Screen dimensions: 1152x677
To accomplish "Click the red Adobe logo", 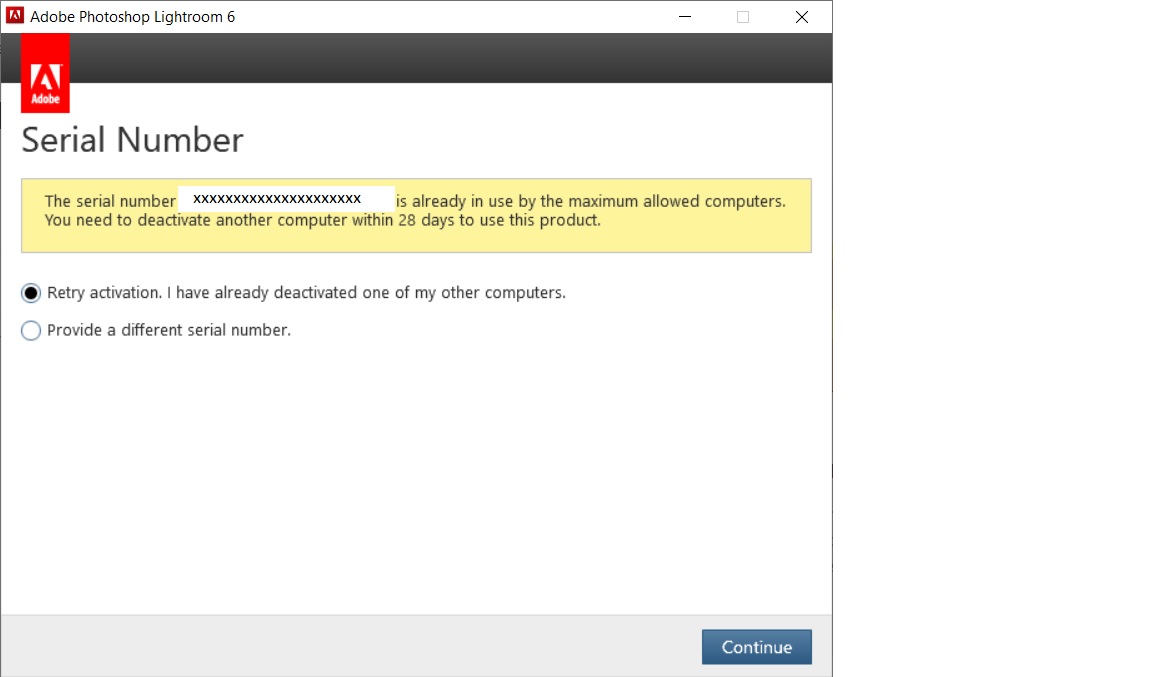I will coord(46,74).
